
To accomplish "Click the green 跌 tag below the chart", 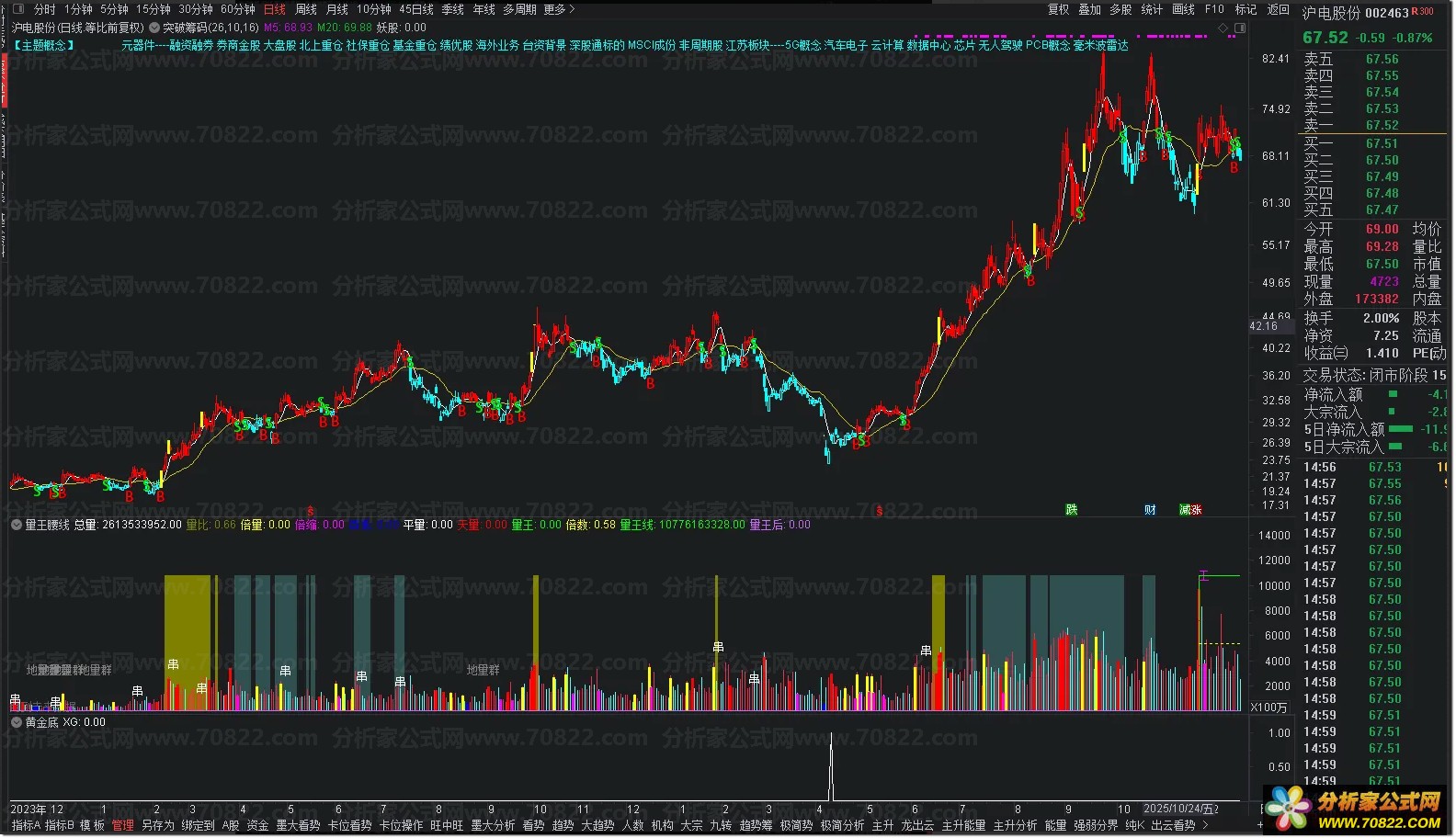I will [1071, 510].
